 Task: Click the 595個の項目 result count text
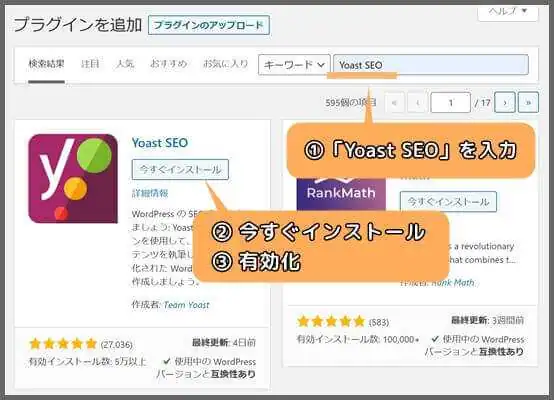pyautogui.click(x=350, y=103)
